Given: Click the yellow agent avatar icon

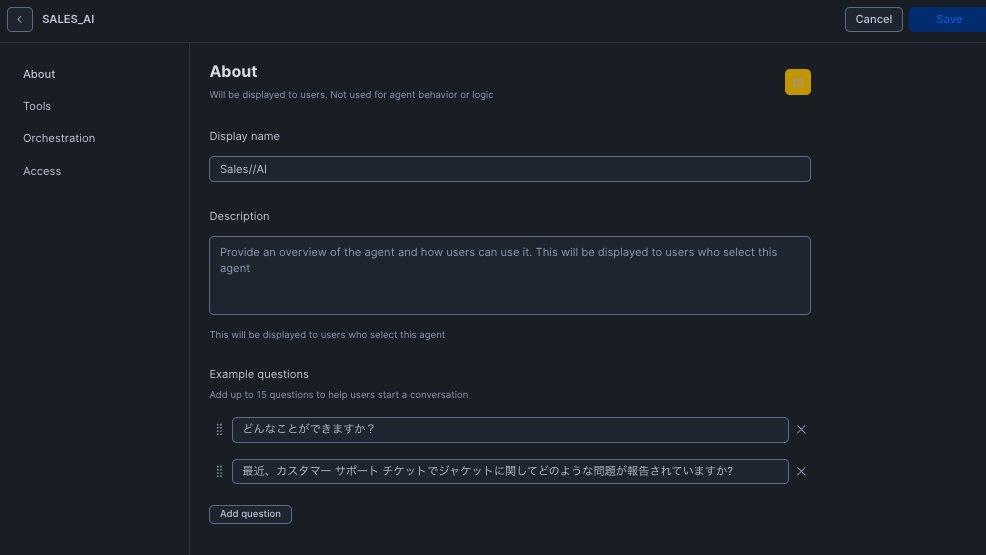Looking at the screenshot, I should 797,82.
